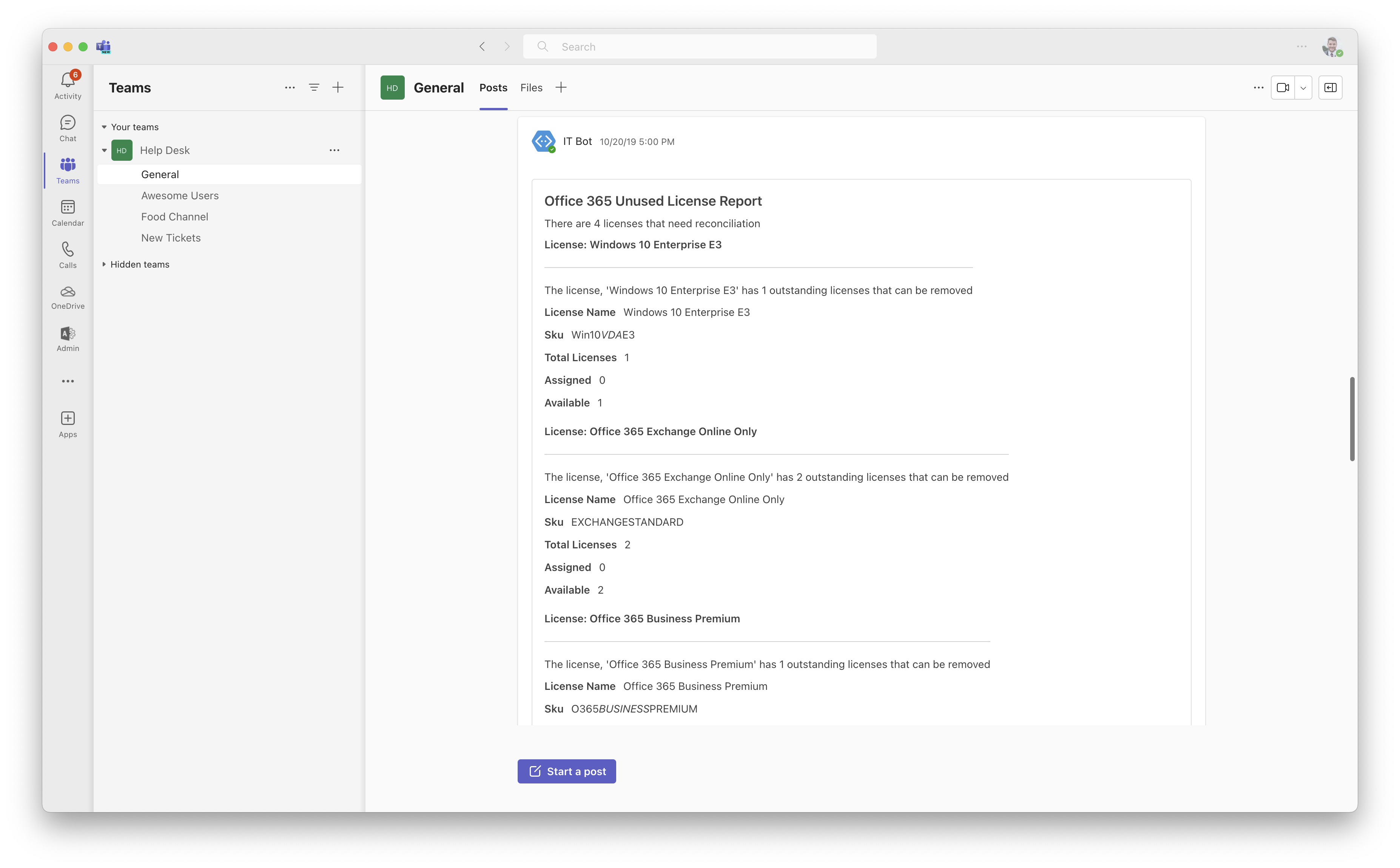Open Teams panel more options ellipsis
The width and height of the screenshot is (1400, 868).
(290, 88)
